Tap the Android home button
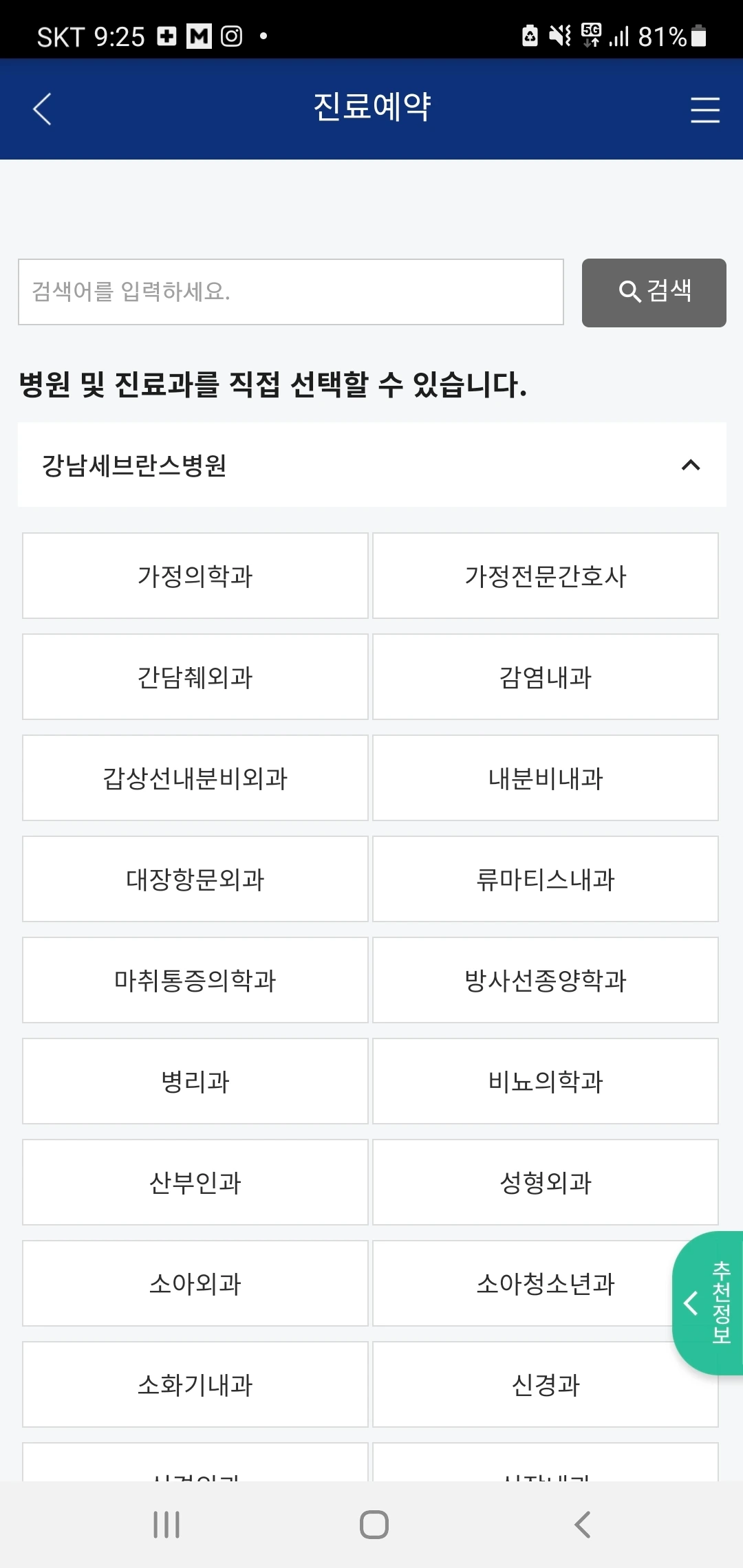The height and width of the screenshot is (1568, 743). (x=374, y=1525)
